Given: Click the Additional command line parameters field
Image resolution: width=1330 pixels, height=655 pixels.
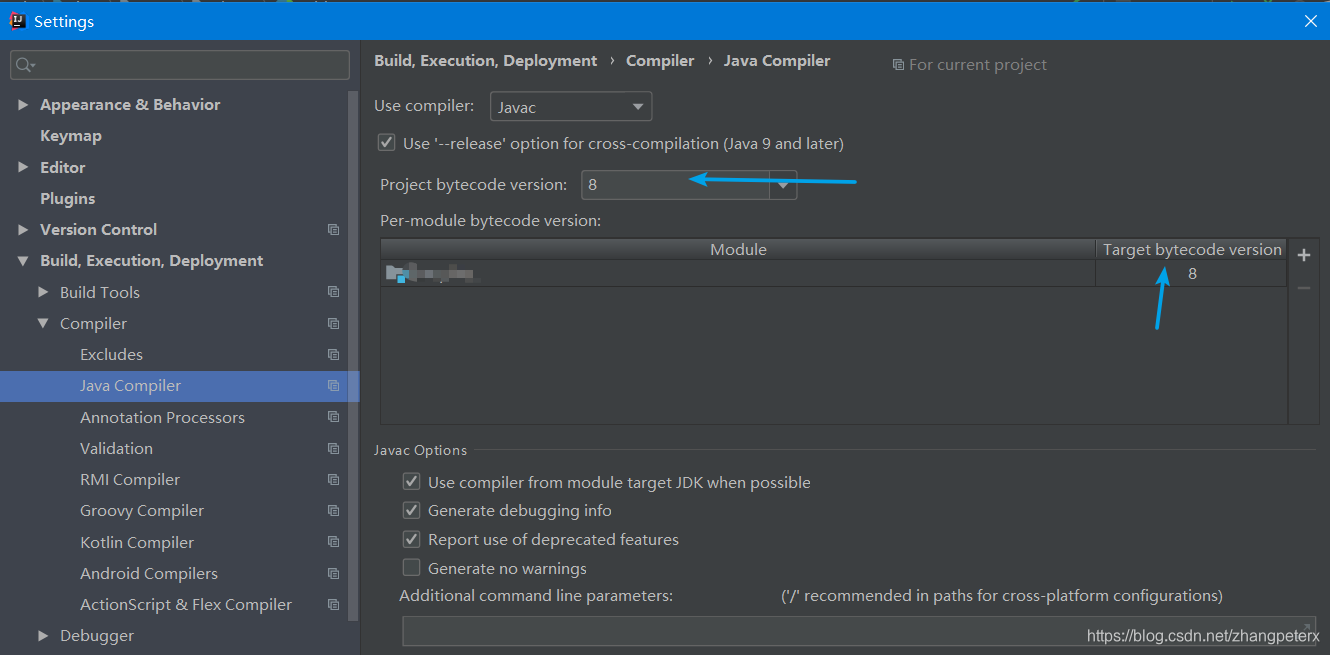Looking at the screenshot, I should tap(859, 631).
